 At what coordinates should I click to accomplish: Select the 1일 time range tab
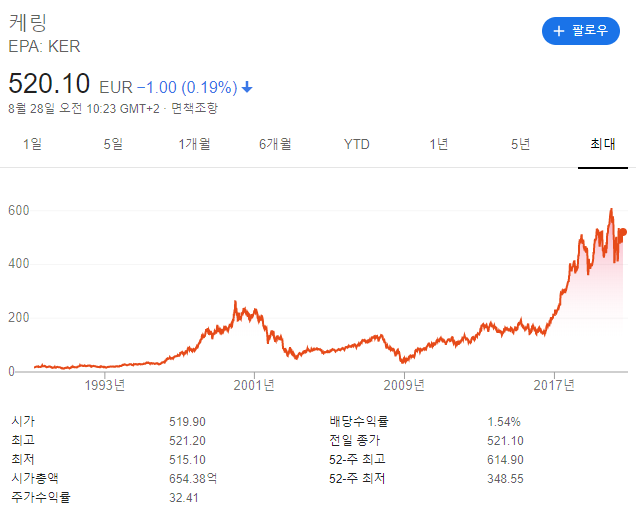32,144
